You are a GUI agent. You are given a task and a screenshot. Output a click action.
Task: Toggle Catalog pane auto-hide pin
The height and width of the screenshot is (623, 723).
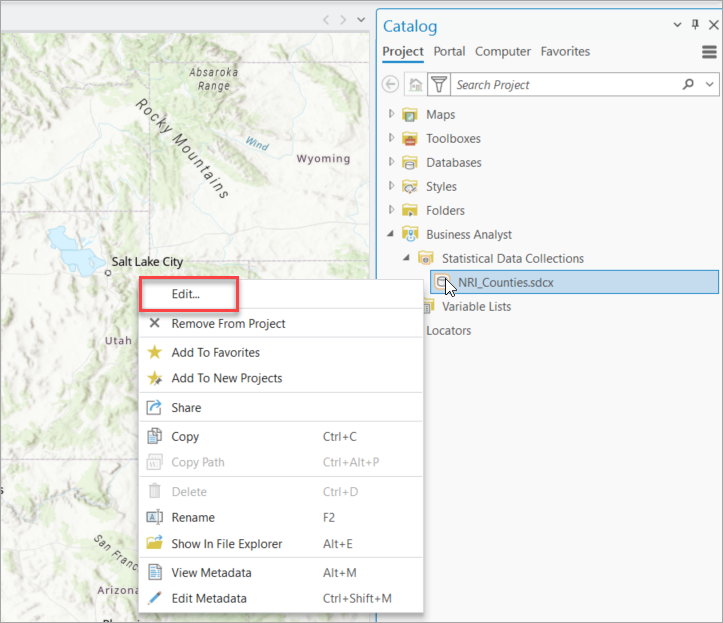click(x=695, y=24)
